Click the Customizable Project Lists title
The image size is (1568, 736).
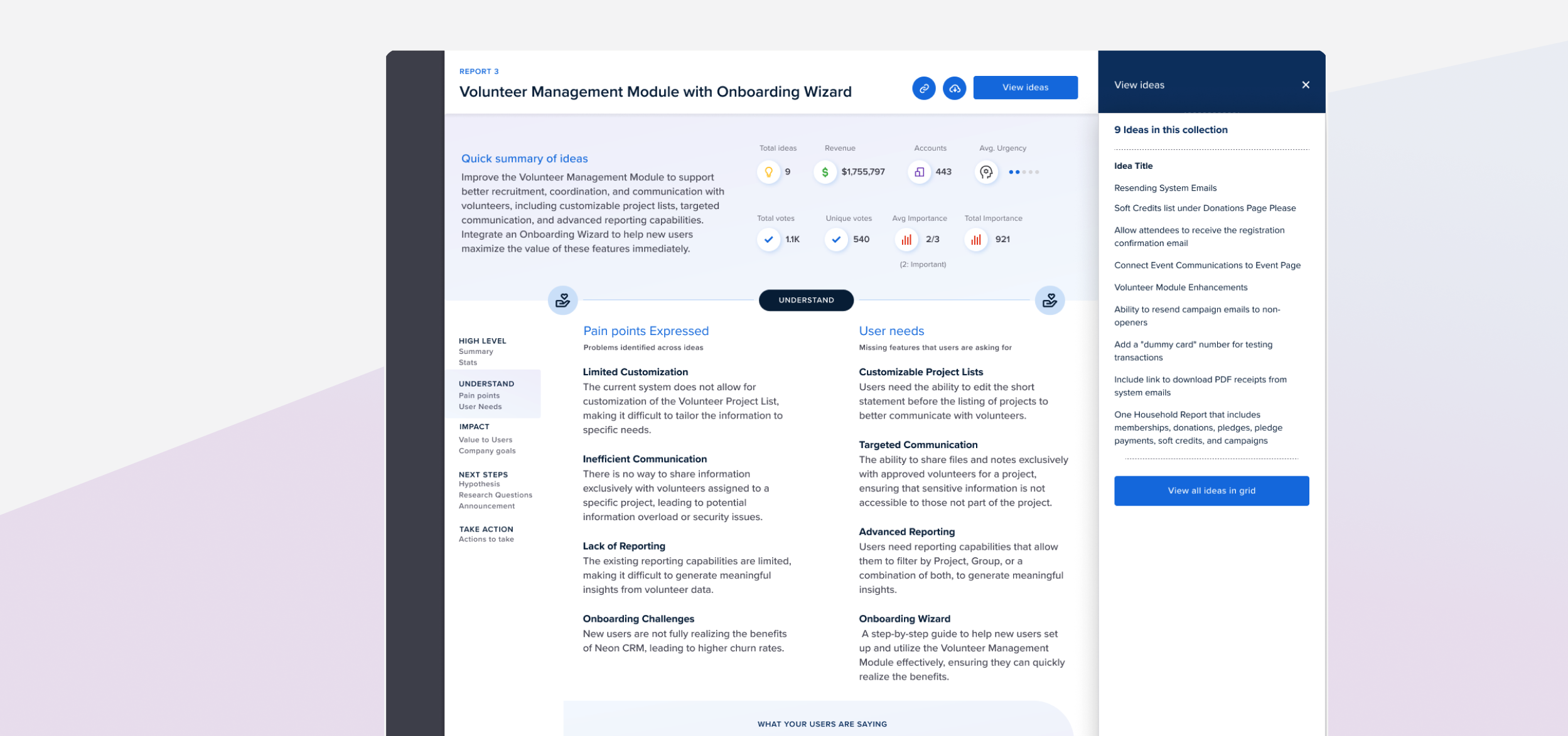pos(921,372)
